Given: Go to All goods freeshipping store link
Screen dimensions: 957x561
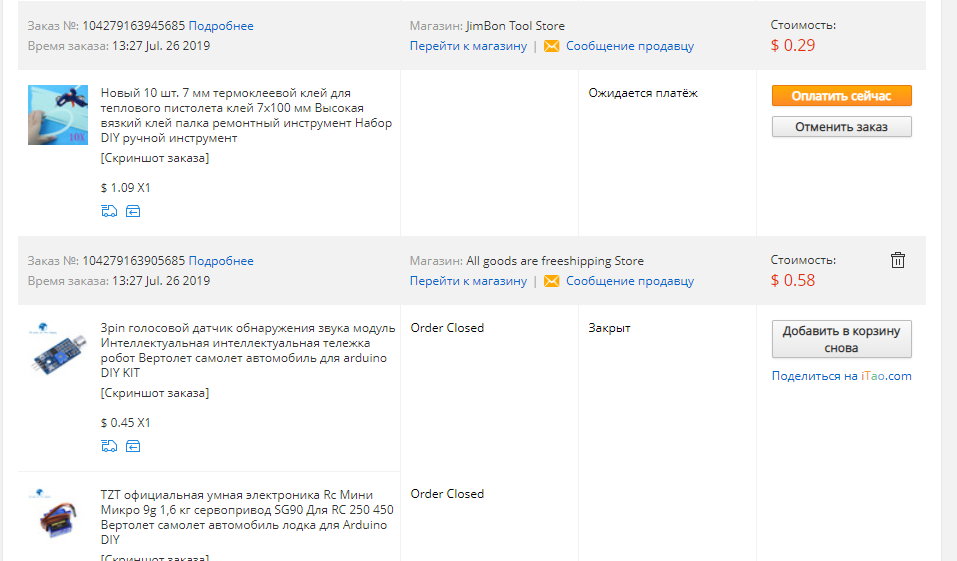Looking at the screenshot, I should pos(468,281).
